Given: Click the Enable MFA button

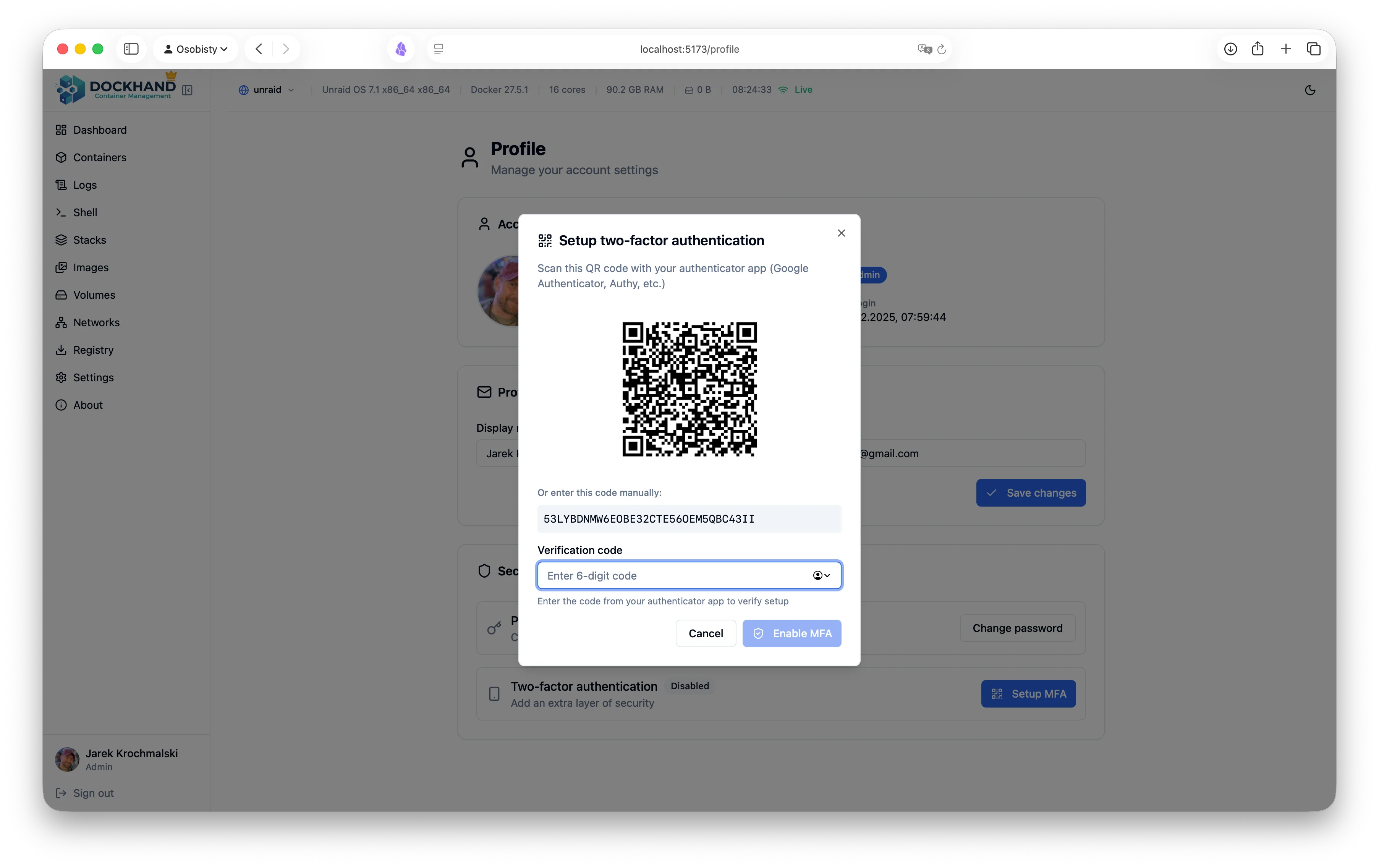Looking at the screenshot, I should pyautogui.click(x=792, y=633).
